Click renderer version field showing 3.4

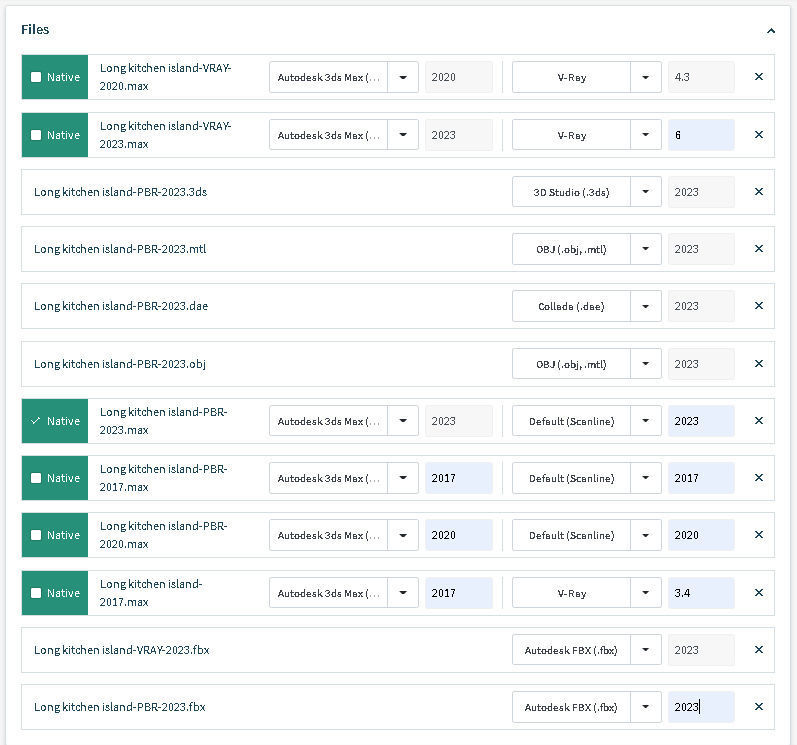click(x=700, y=593)
